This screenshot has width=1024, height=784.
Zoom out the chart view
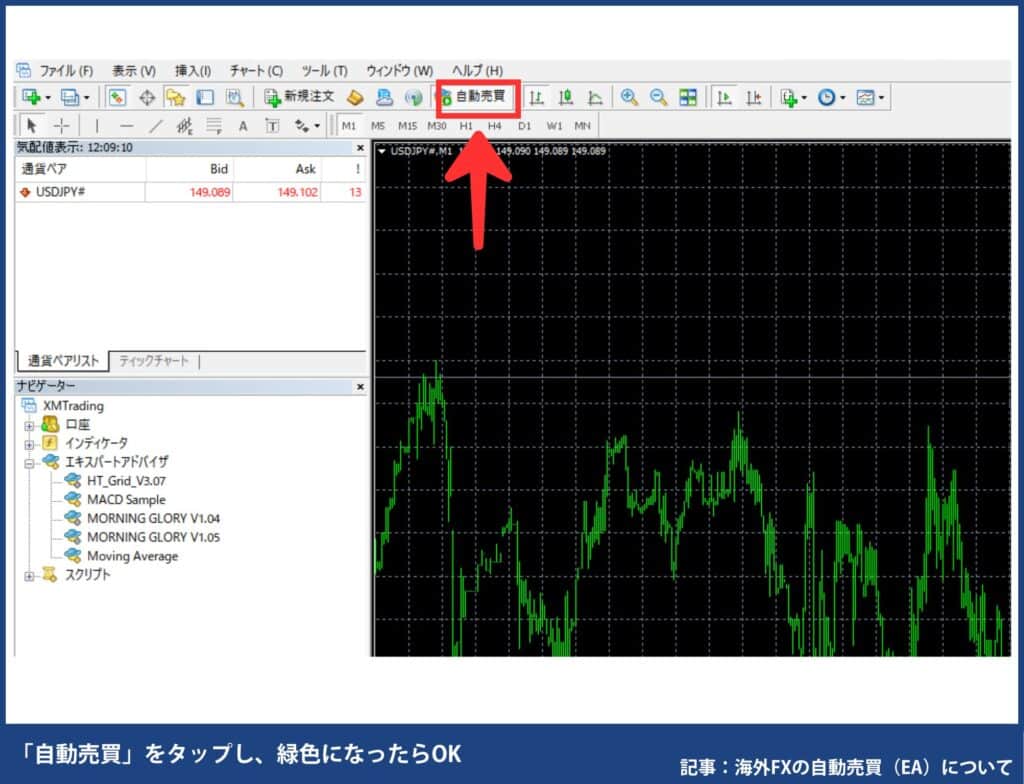pos(657,97)
